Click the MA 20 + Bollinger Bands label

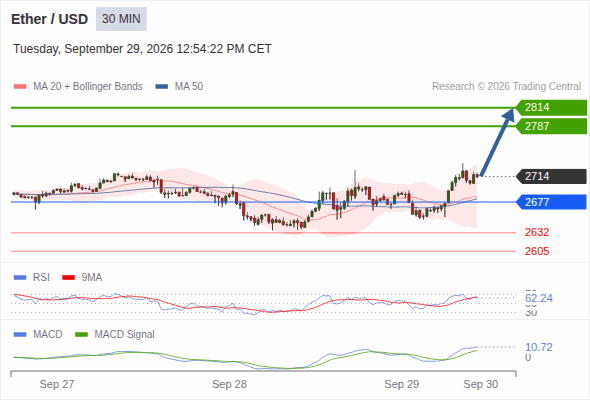point(88,87)
